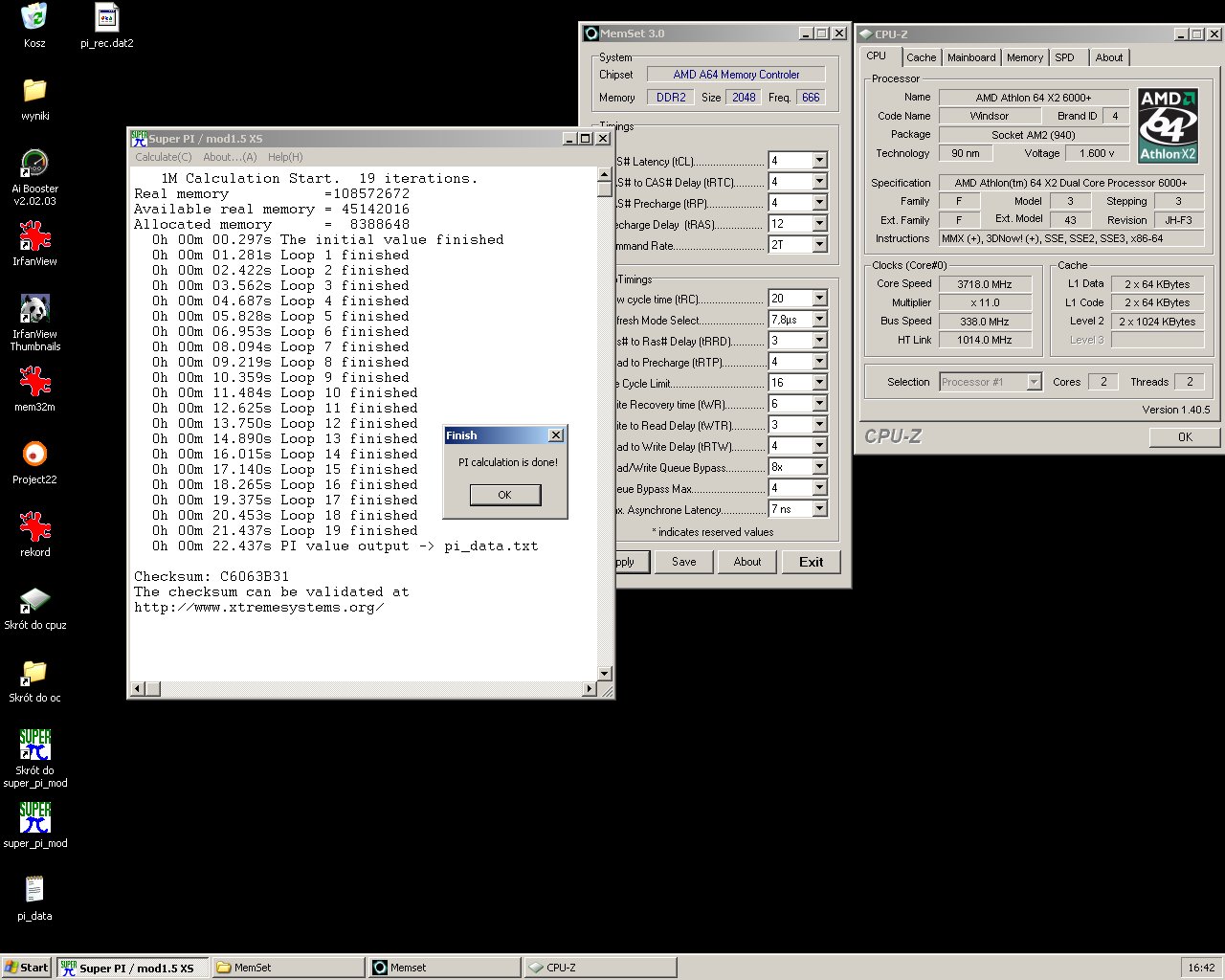Open the Help(H) menu in Super PI
1225x980 pixels.
pyautogui.click(x=285, y=157)
